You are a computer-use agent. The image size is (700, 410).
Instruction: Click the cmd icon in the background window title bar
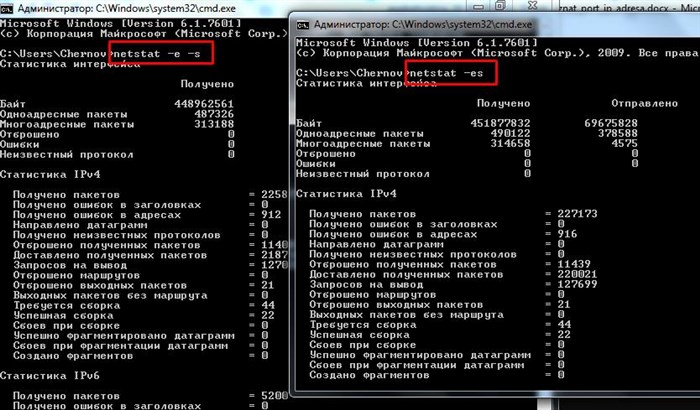pyautogui.click(x=6, y=8)
